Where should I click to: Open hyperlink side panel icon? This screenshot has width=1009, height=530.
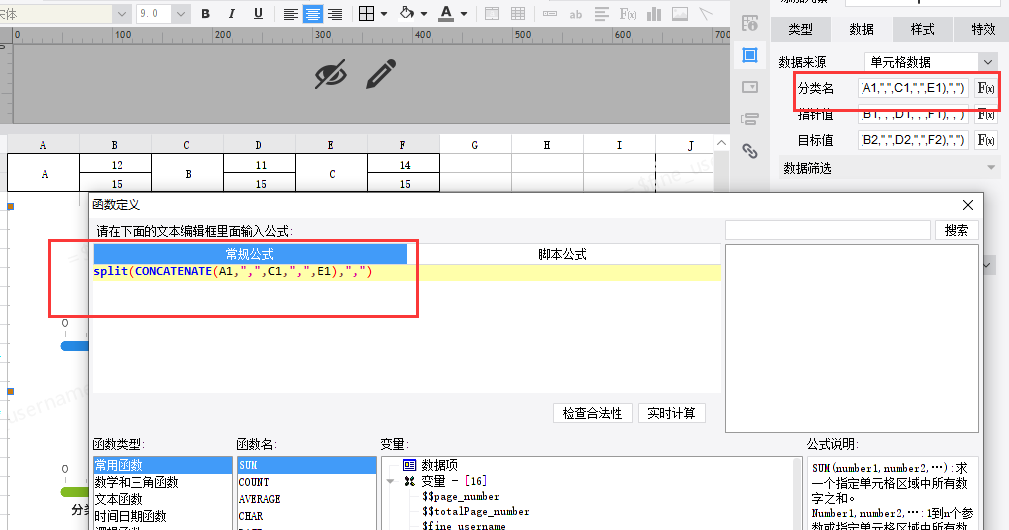point(750,151)
